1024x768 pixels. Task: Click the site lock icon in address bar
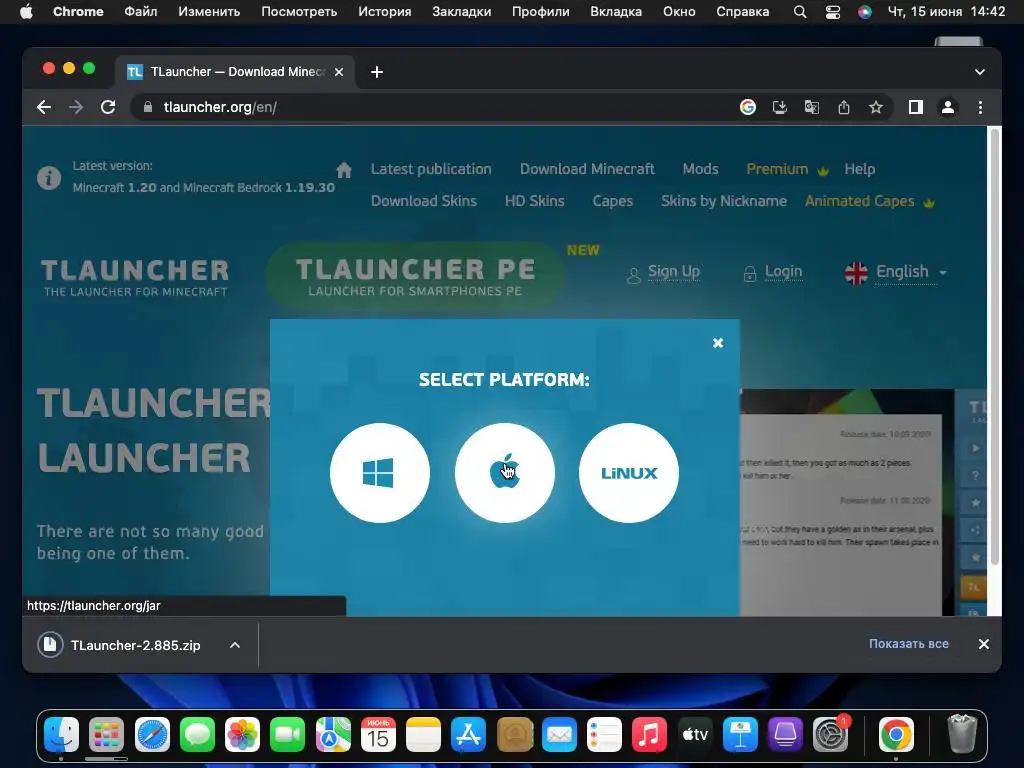point(148,107)
